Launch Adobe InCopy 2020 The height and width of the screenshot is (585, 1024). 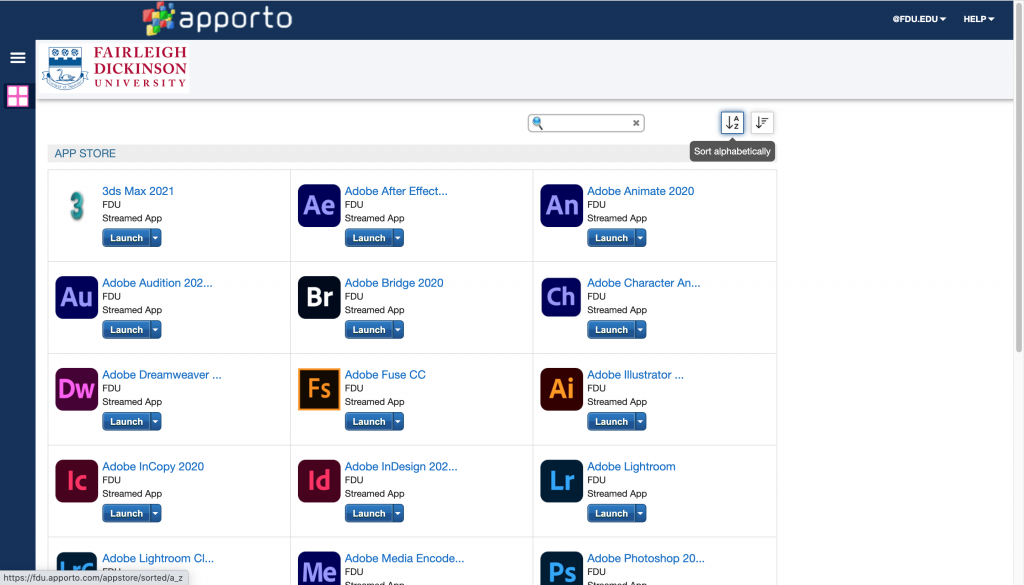click(126, 513)
